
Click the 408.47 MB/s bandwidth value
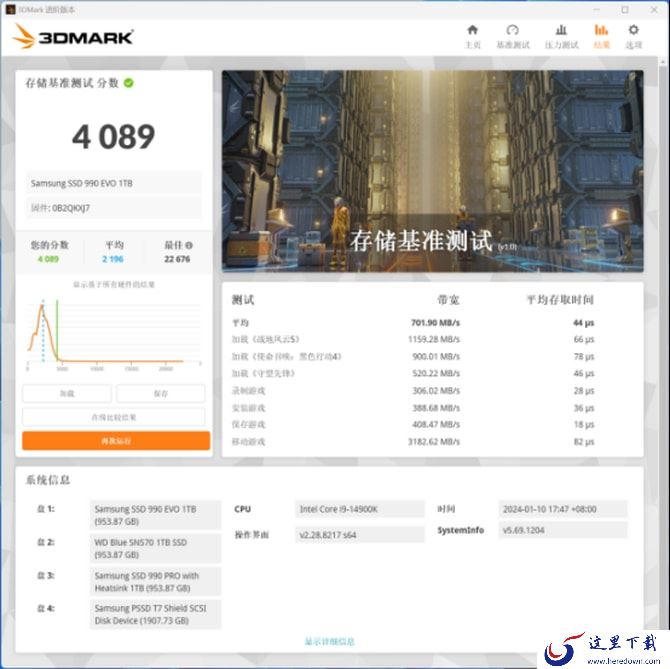[x=436, y=424]
